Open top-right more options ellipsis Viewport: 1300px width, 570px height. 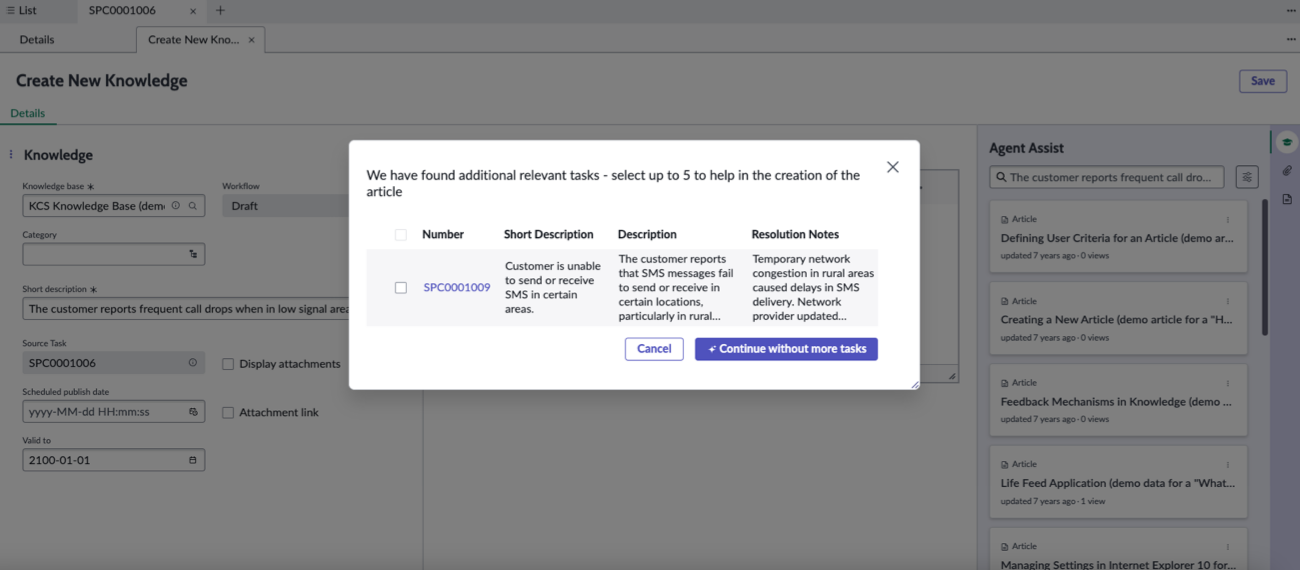click(1291, 11)
